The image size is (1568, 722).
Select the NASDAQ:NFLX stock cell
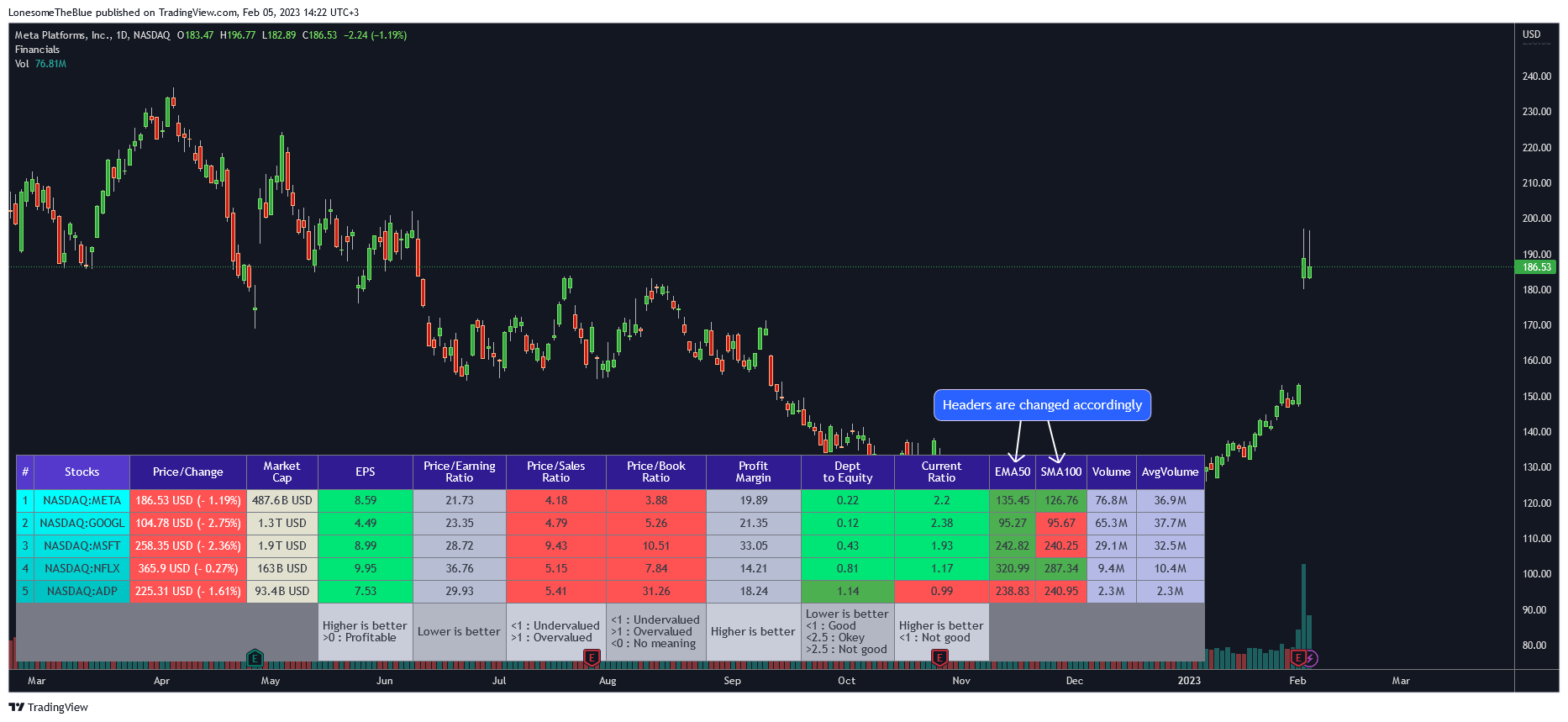coord(82,569)
